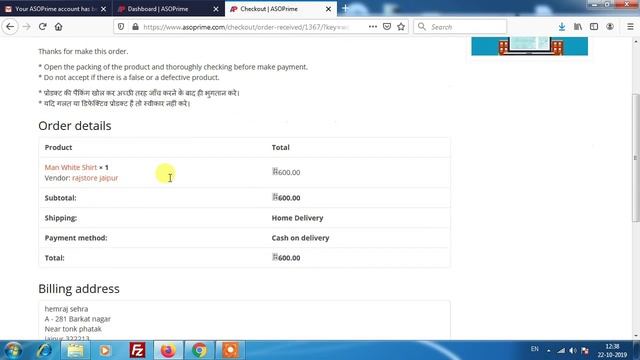View site security padlock info
Image resolution: width=640 pixels, height=360 pixels.
(135, 27)
